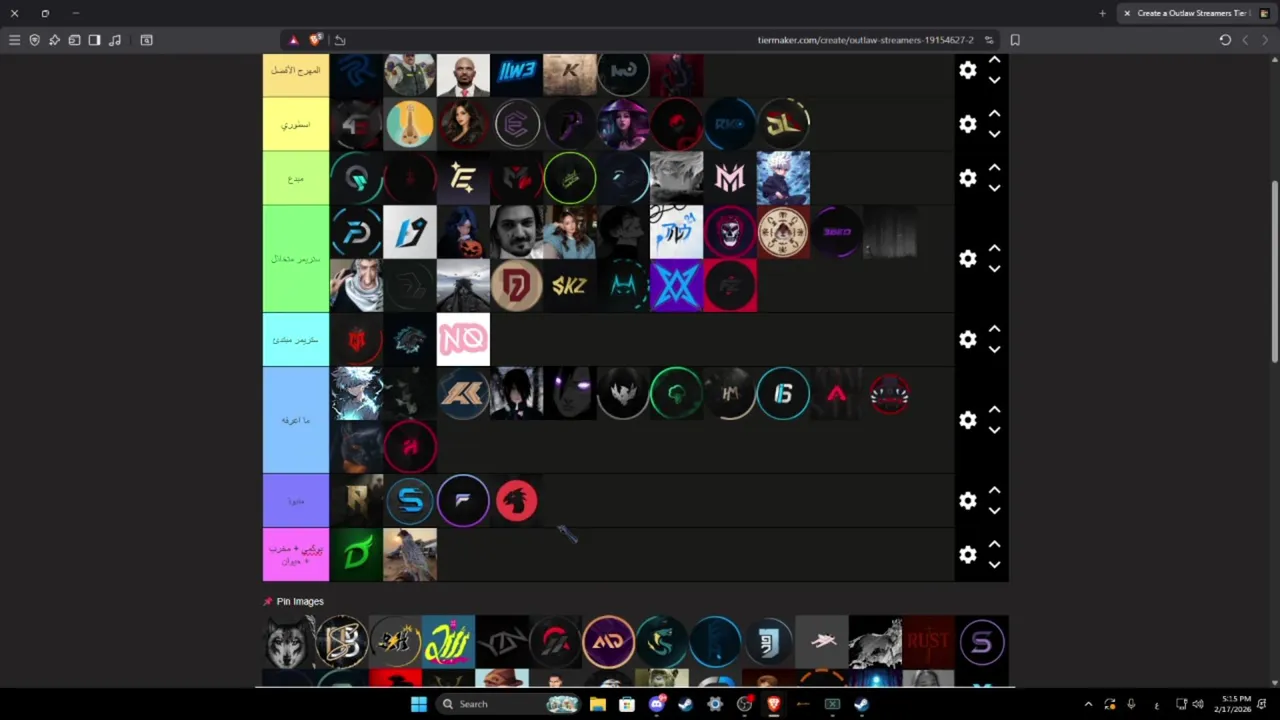Image resolution: width=1280 pixels, height=720 pixels.
Task: Move the light-blue tier row down
Action: [x=994, y=430]
